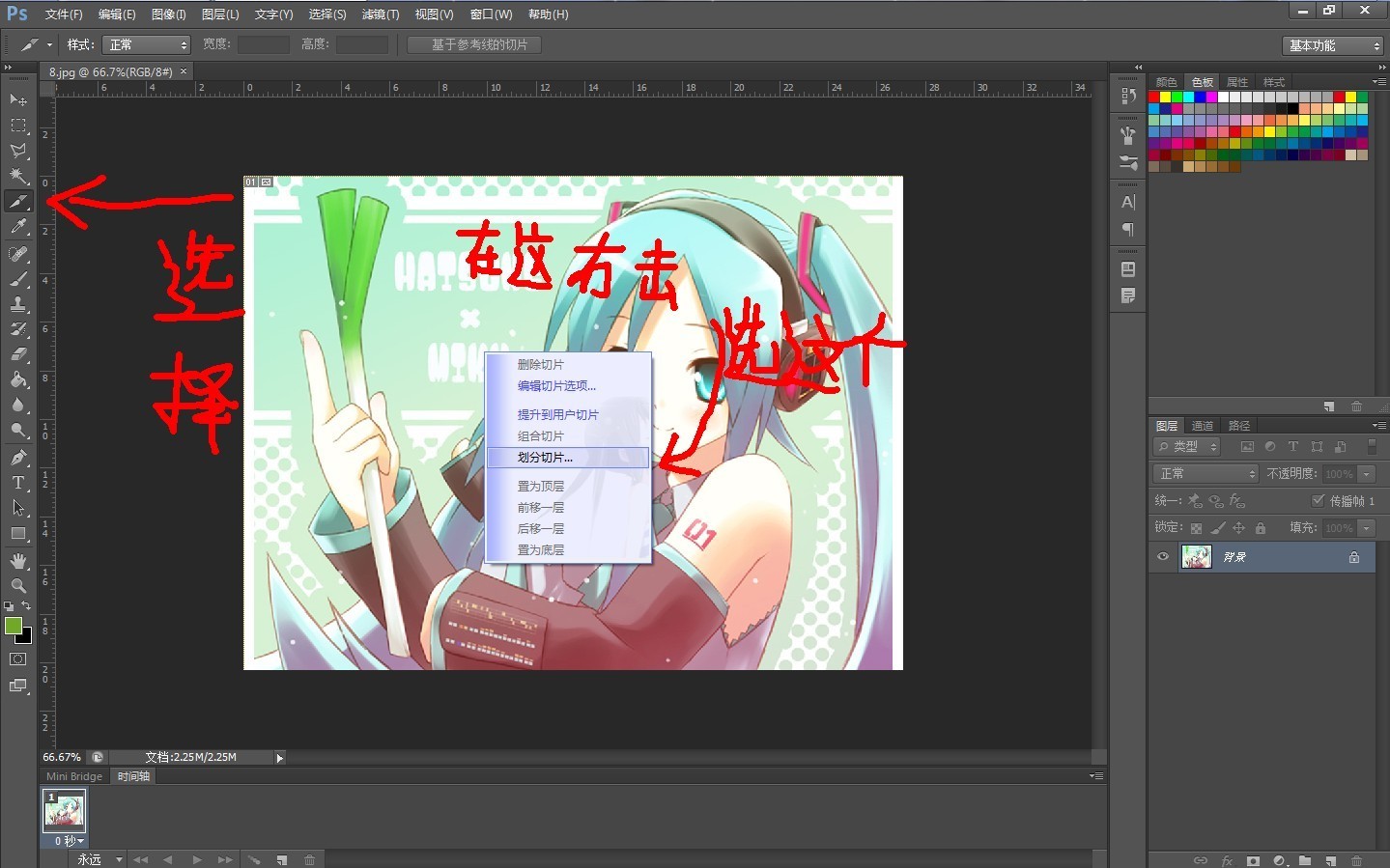Select the Horizontal Type tool
The height and width of the screenshot is (868, 1390).
(x=18, y=483)
